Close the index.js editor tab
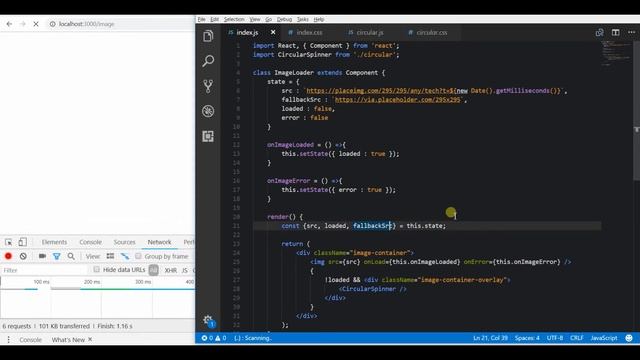This screenshot has height=360, width=640. point(273,32)
